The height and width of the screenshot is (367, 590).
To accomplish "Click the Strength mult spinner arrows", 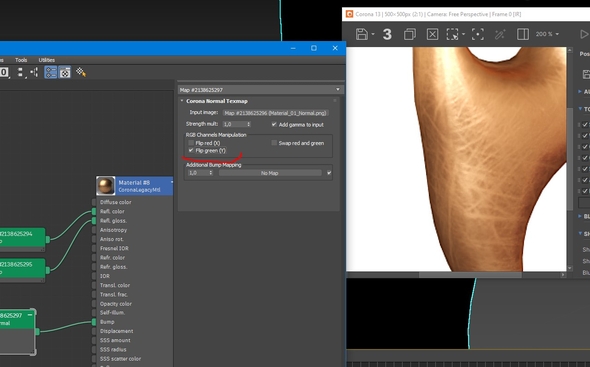I will [x=248, y=124].
